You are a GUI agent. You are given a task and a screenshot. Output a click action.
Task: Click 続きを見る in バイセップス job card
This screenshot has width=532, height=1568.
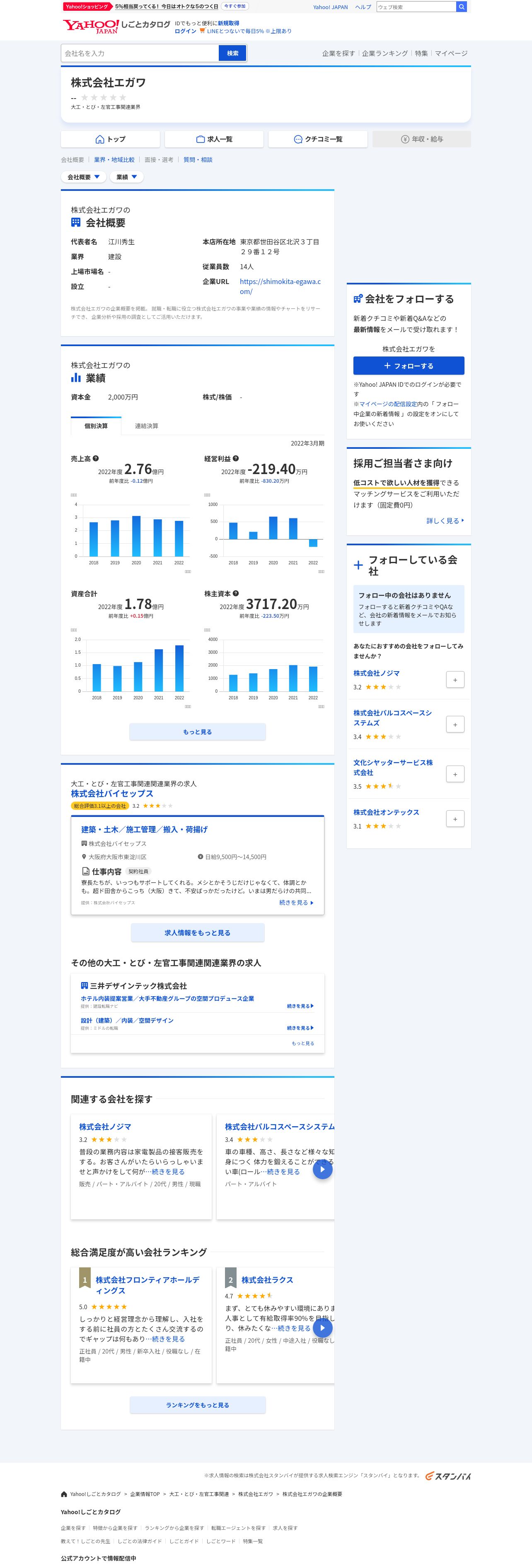point(296,903)
